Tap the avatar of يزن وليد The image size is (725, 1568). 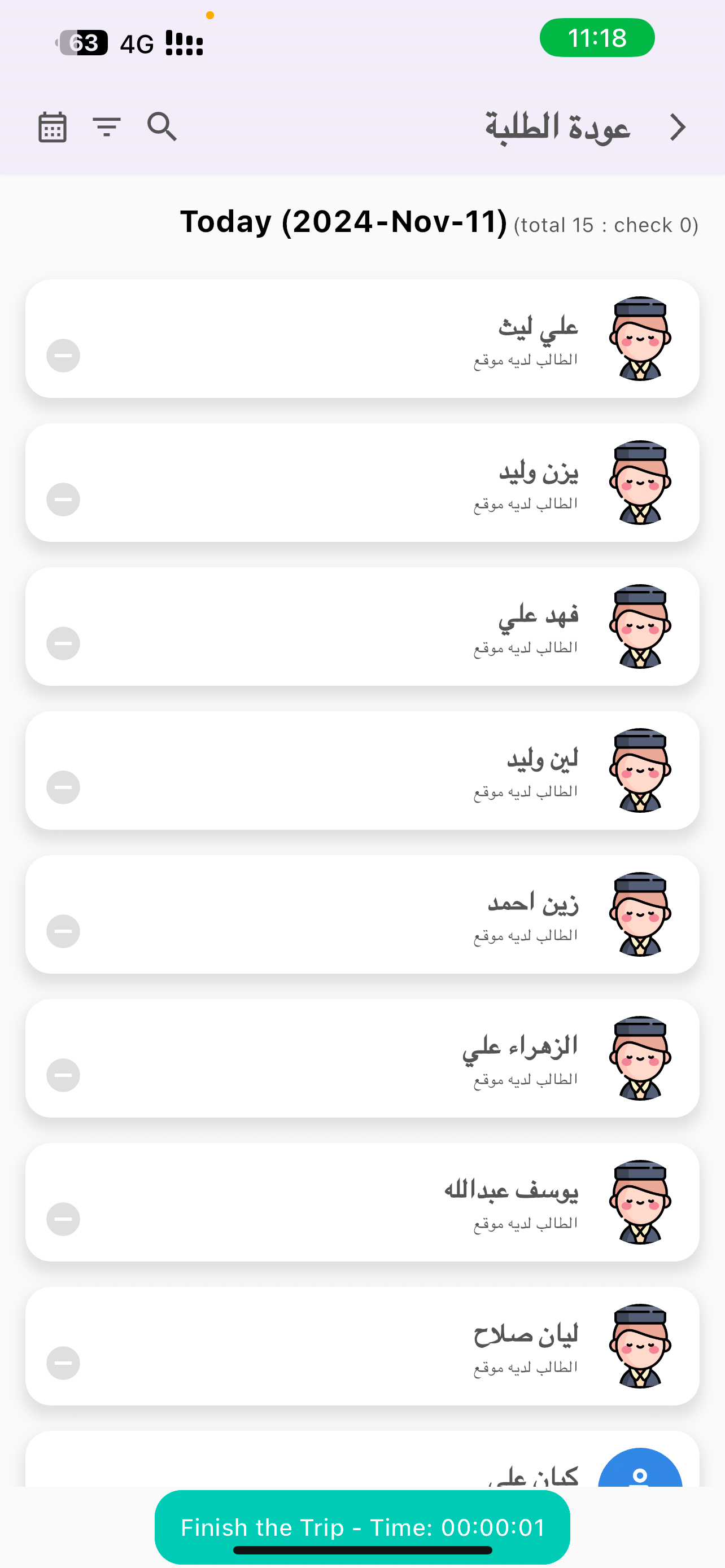(x=640, y=482)
